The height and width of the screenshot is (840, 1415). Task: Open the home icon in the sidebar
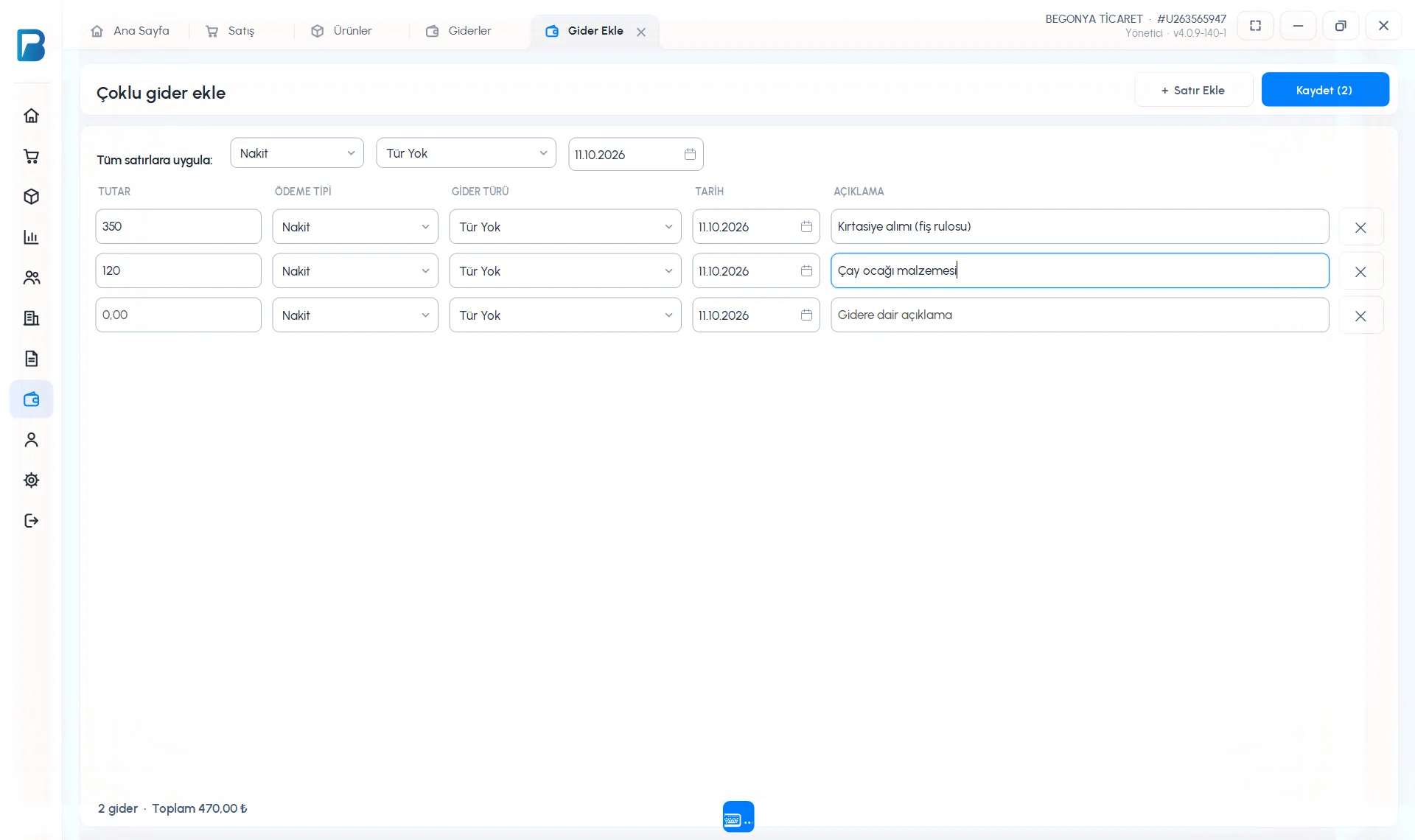click(x=31, y=116)
